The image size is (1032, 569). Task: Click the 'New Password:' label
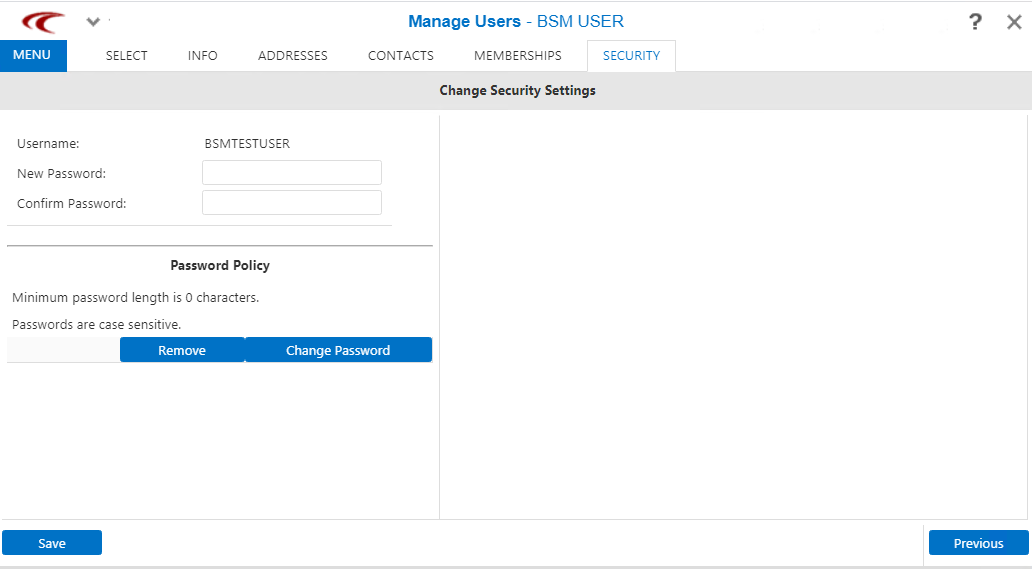(x=61, y=174)
